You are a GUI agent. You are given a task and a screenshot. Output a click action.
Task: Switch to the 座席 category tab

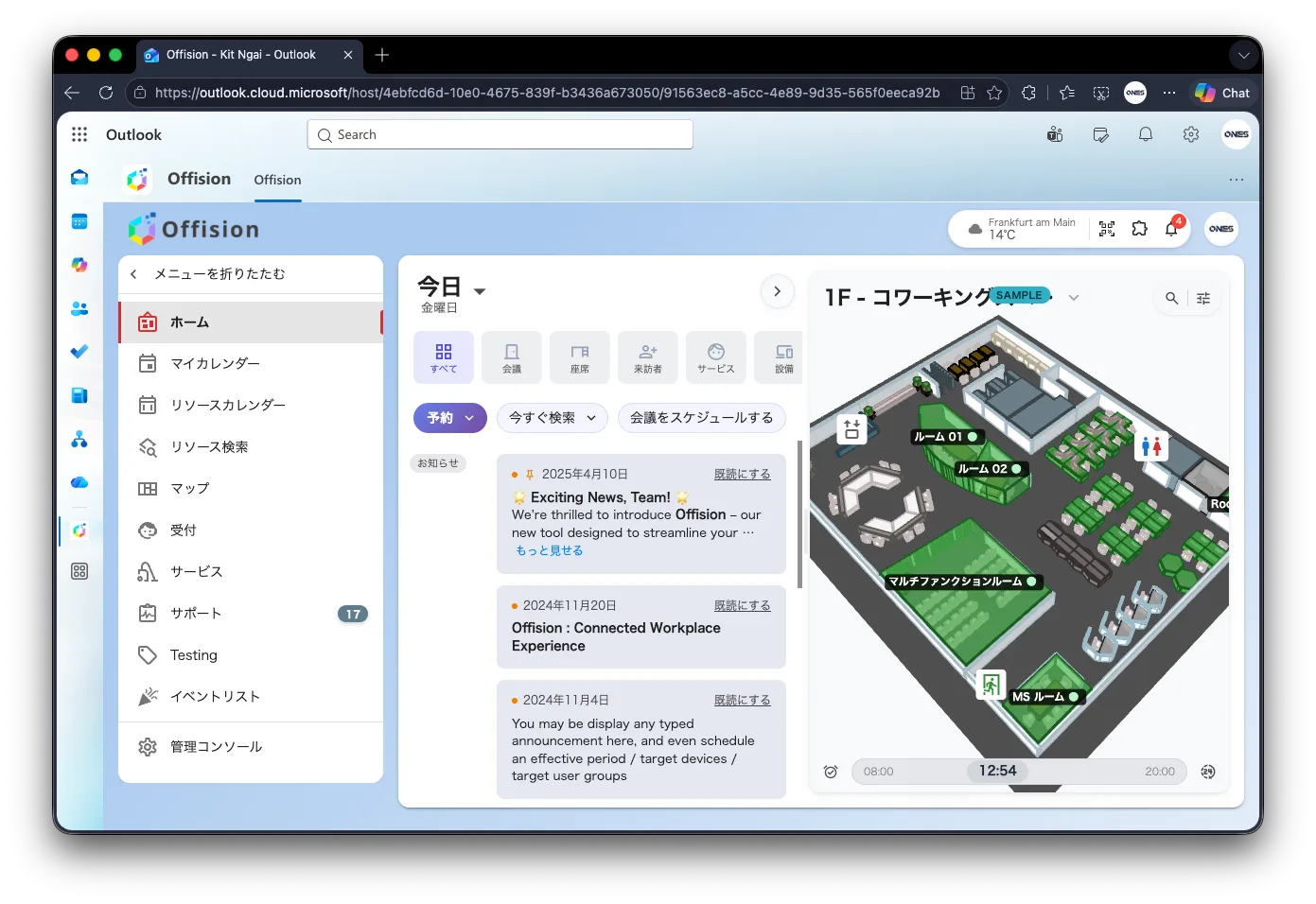(x=580, y=357)
